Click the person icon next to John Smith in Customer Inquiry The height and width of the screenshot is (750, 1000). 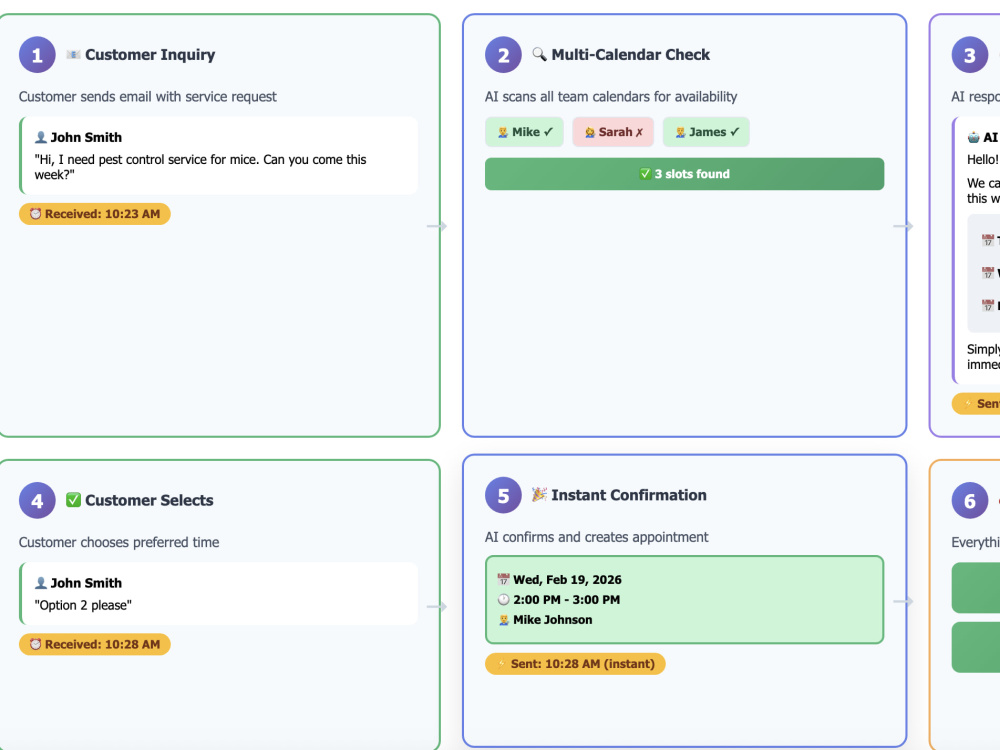point(41,137)
